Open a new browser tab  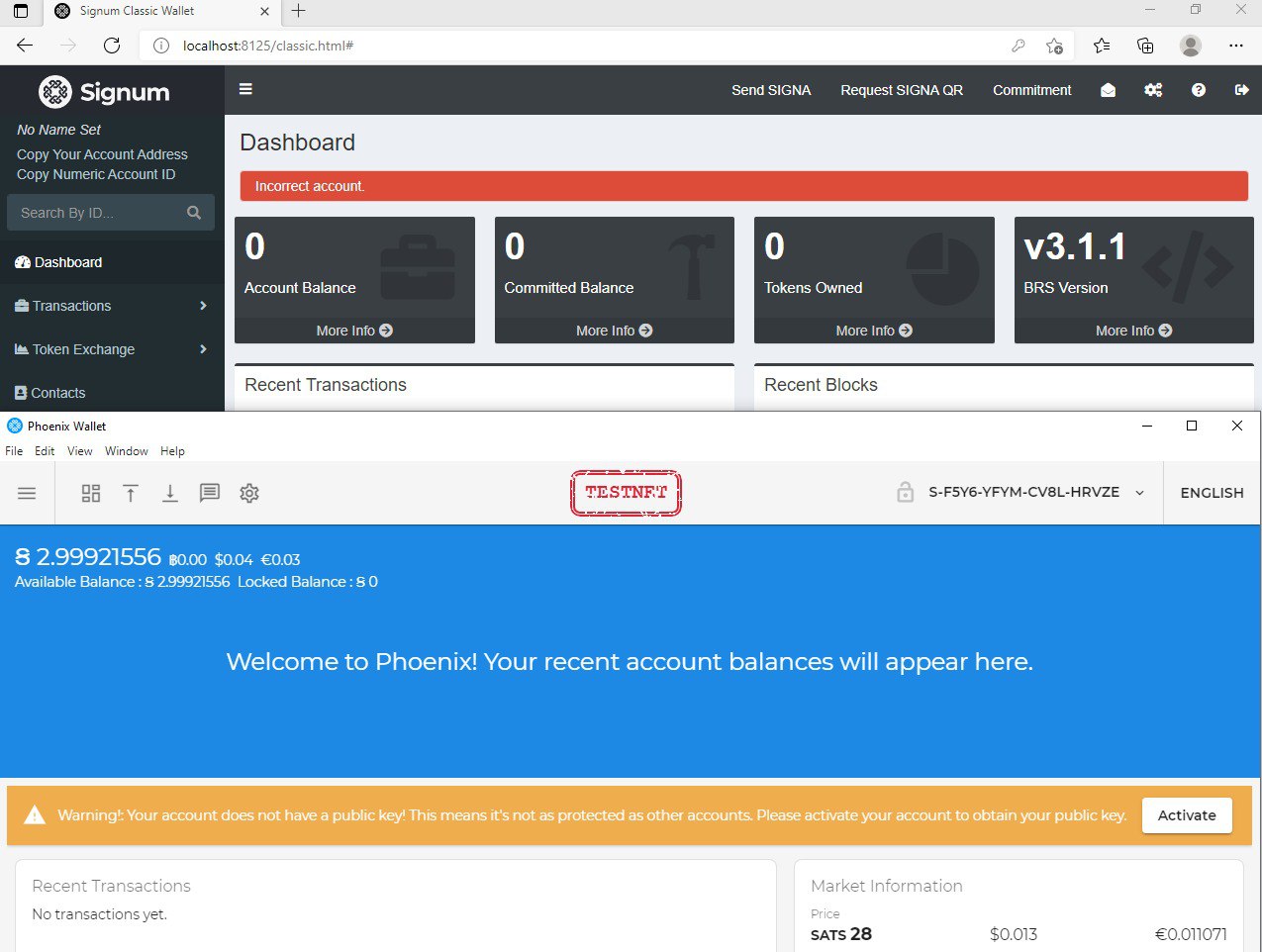[x=298, y=11]
